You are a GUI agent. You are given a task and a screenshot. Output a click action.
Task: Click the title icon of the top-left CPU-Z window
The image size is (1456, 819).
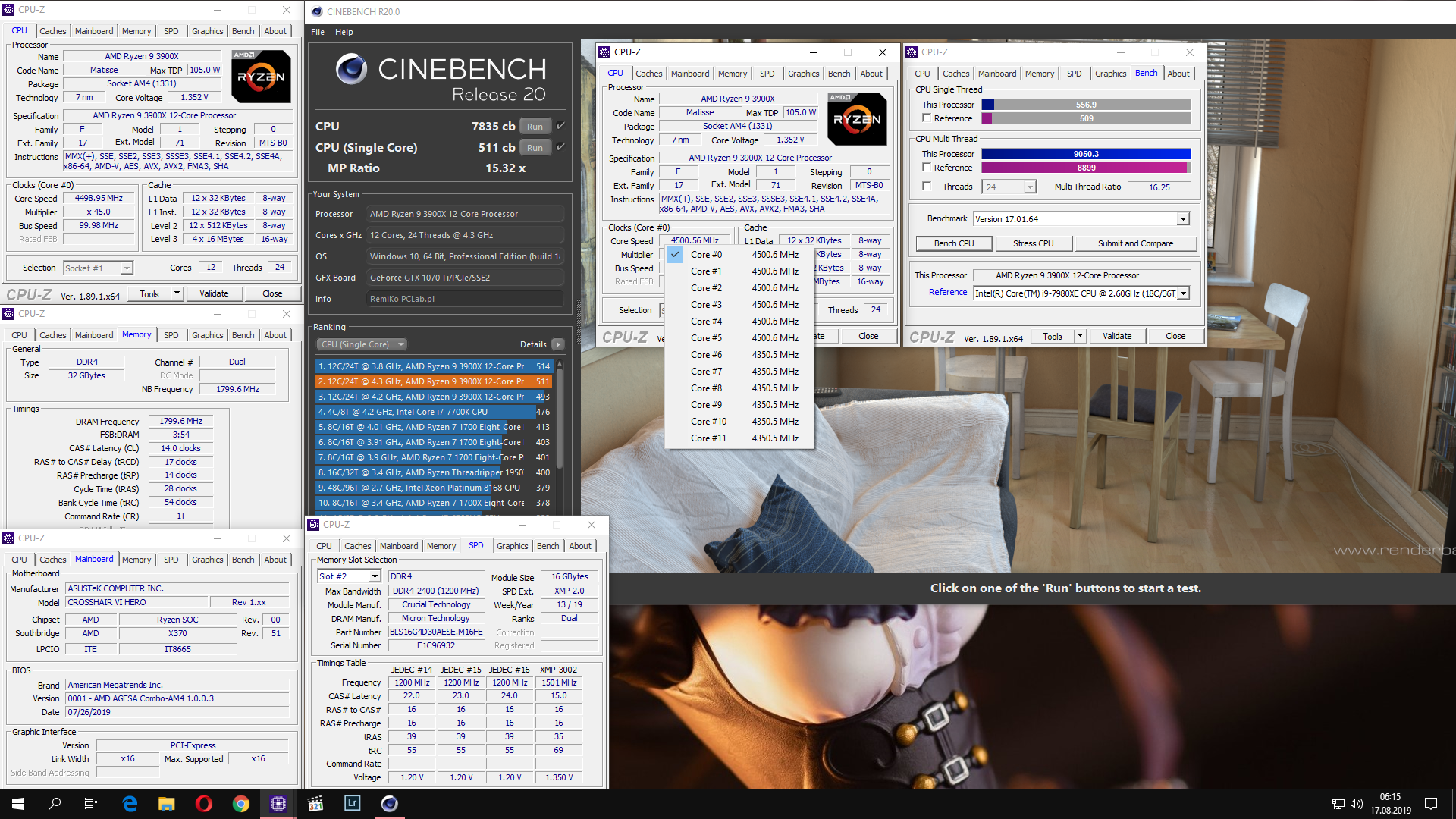9,10
